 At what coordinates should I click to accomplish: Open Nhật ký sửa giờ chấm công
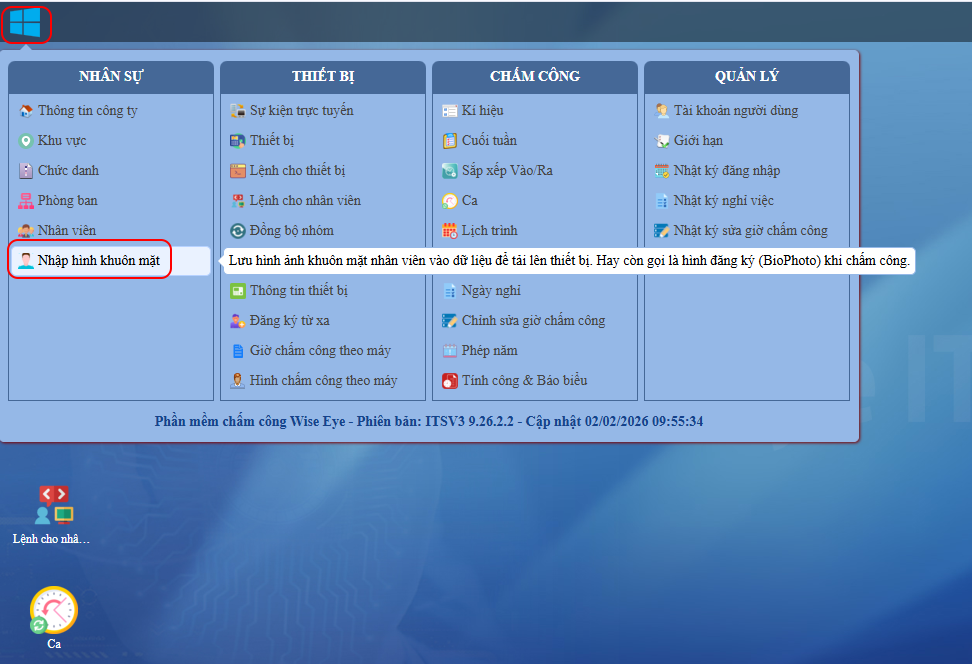(x=750, y=231)
